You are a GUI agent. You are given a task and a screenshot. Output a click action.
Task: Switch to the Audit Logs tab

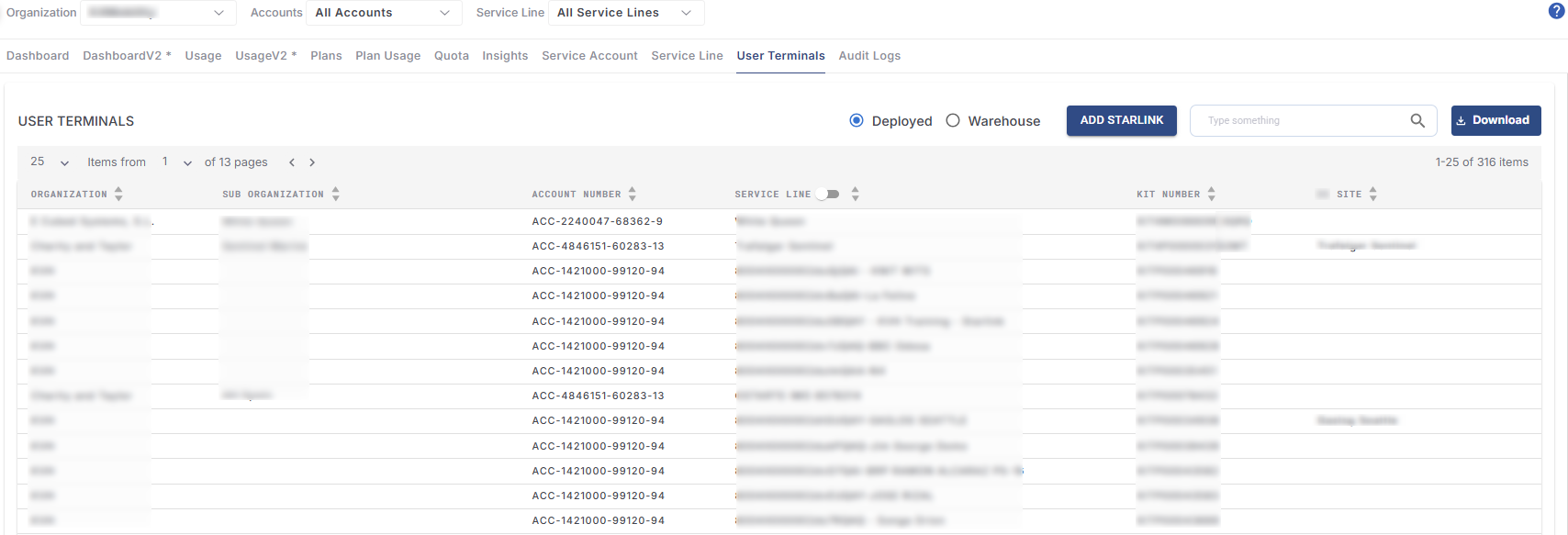(869, 56)
